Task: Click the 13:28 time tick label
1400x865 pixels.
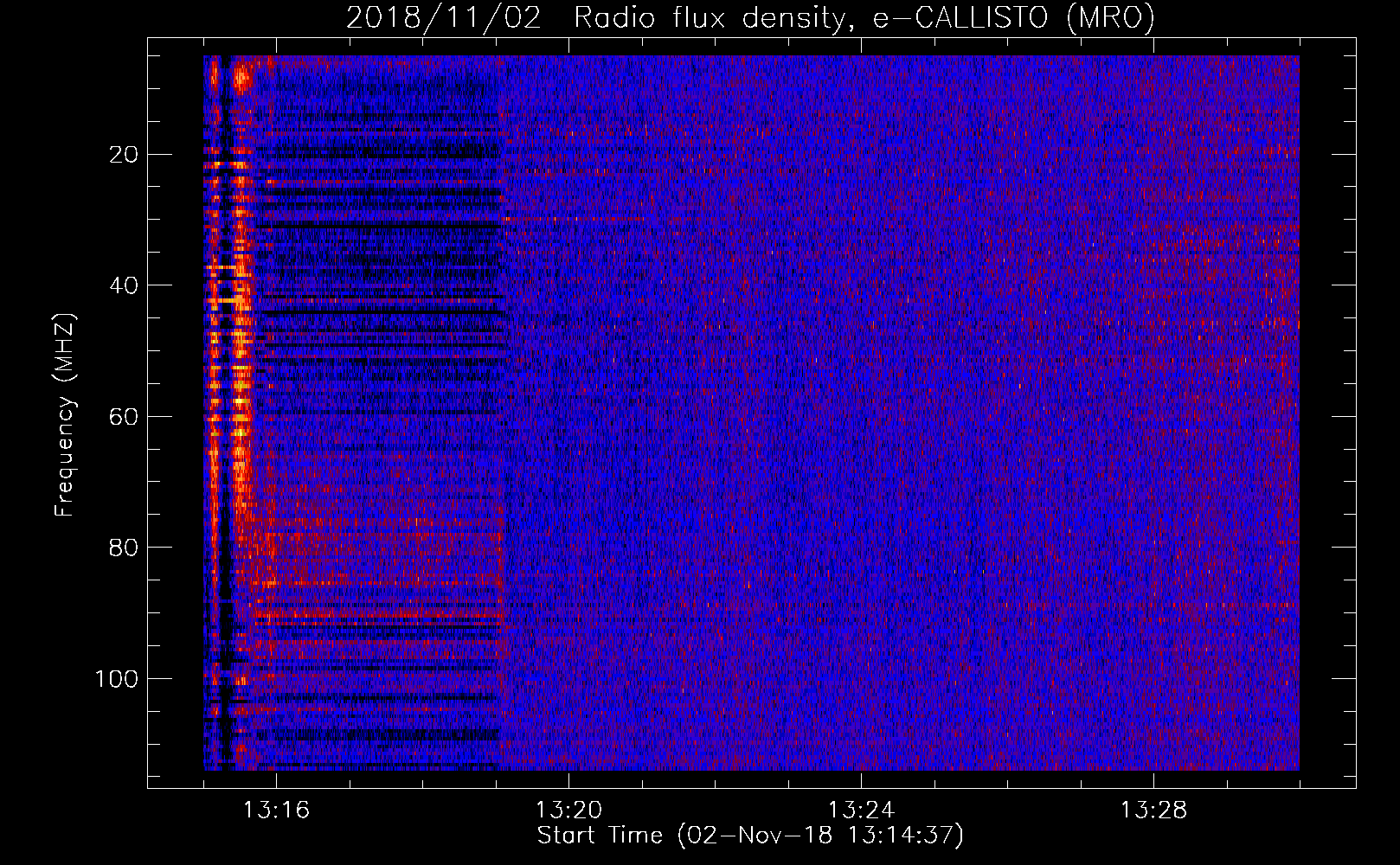Action: click(1153, 810)
